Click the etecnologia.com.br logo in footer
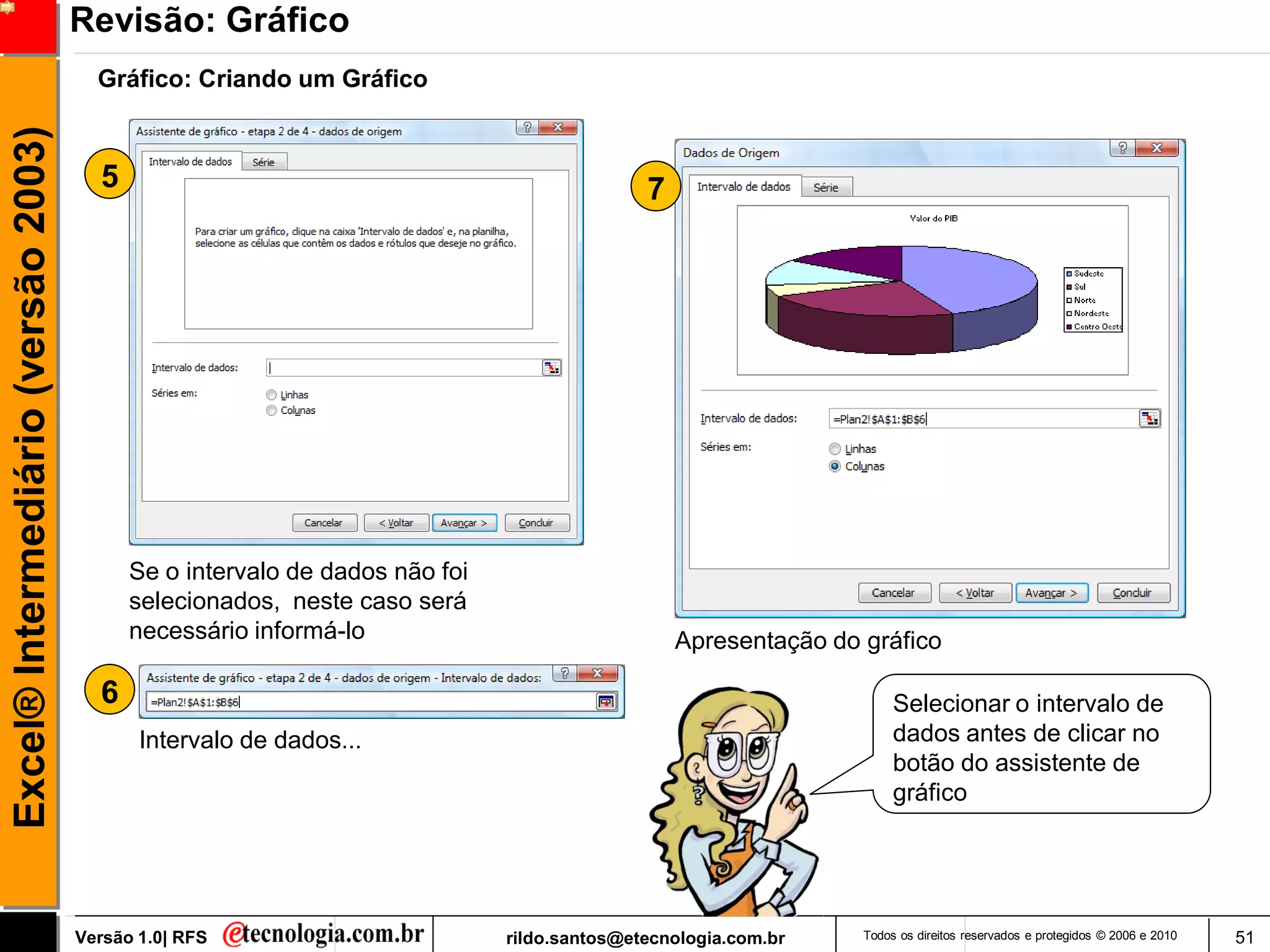Screen dimensions: 1270x952 [323, 934]
